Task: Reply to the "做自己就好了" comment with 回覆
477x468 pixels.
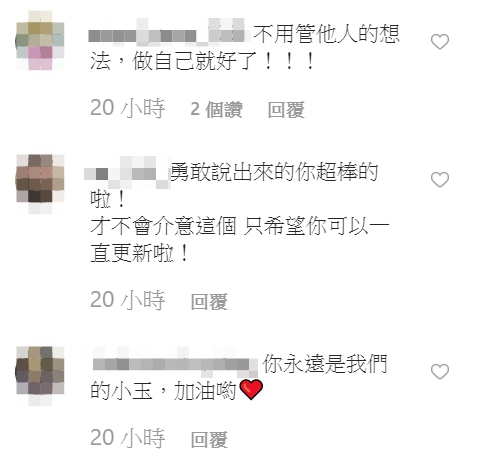Action: pyautogui.click(x=286, y=109)
